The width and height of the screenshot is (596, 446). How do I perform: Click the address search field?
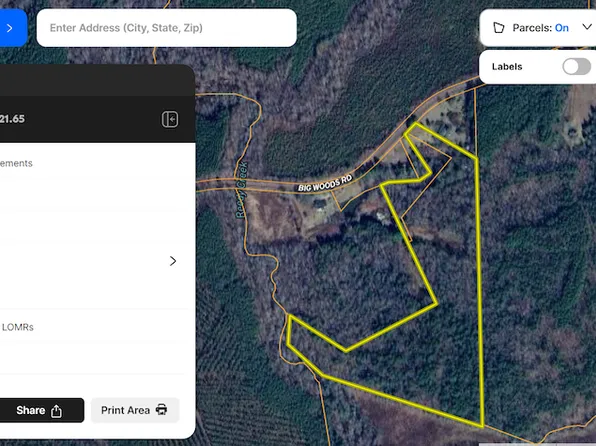[166, 28]
